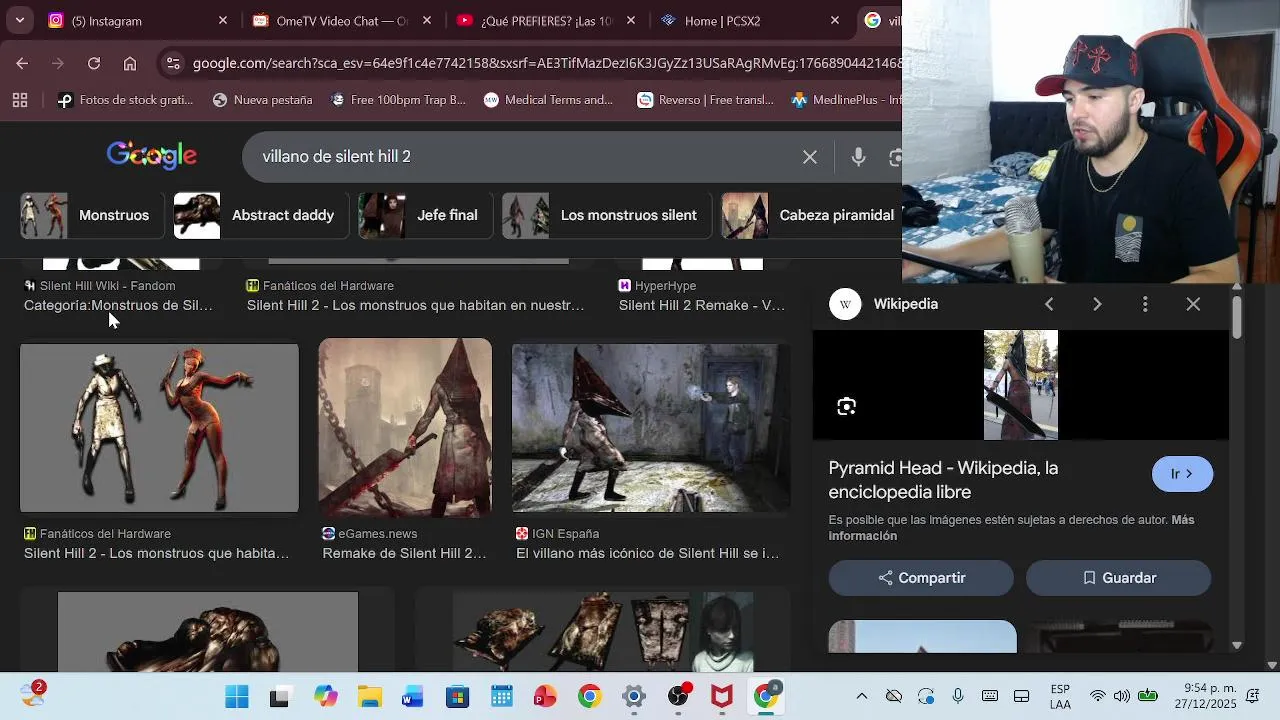Open weather widget on taskbar
Image resolution: width=1280 pixels, height=720 pixels.
(x=32, y=694)
